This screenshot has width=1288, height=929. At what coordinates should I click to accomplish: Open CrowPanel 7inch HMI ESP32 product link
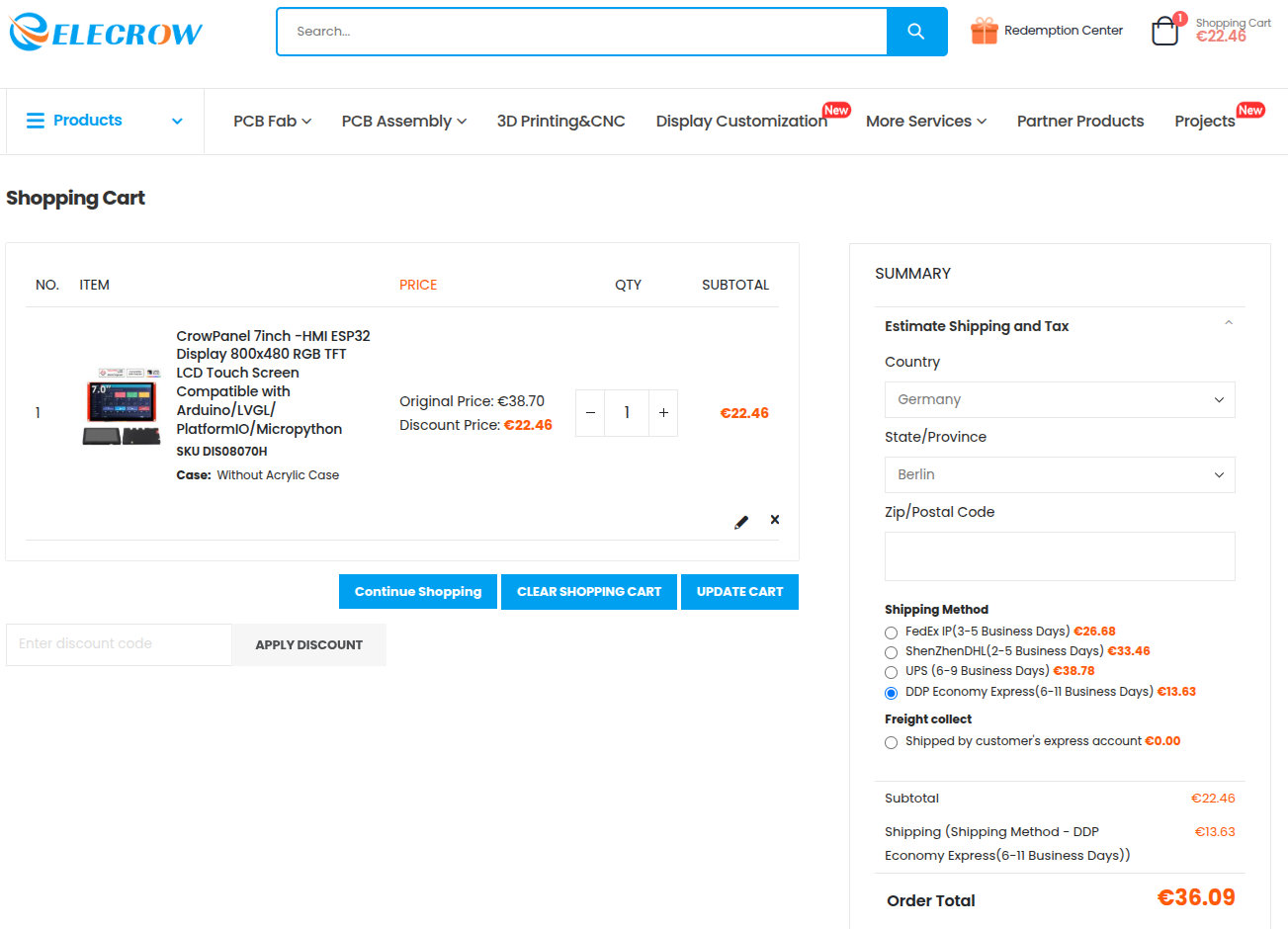(274, 382)
